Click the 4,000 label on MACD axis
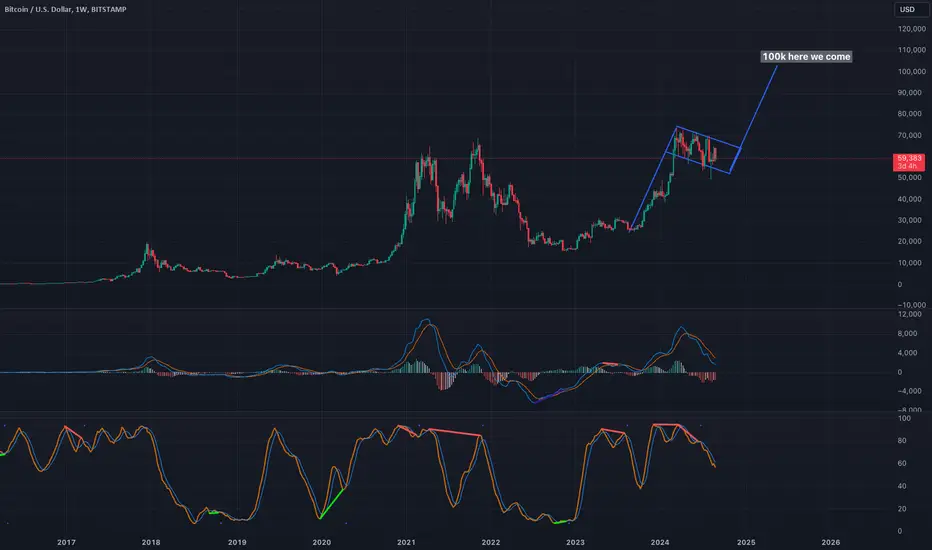Image resolution: width=932 pixels, height=550 pixels. pyautogui.click(x=908, y=353)
